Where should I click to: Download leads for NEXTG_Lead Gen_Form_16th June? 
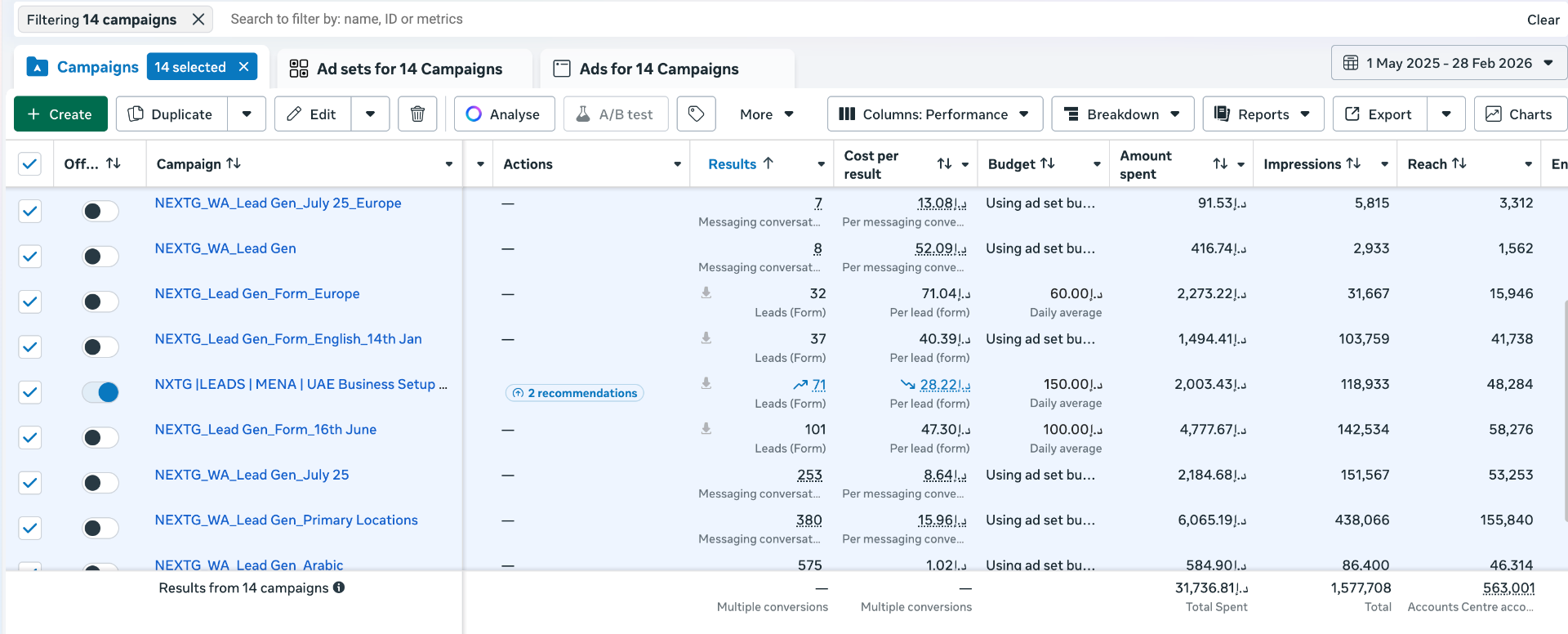pyautogui.click(x=706, y=428)
